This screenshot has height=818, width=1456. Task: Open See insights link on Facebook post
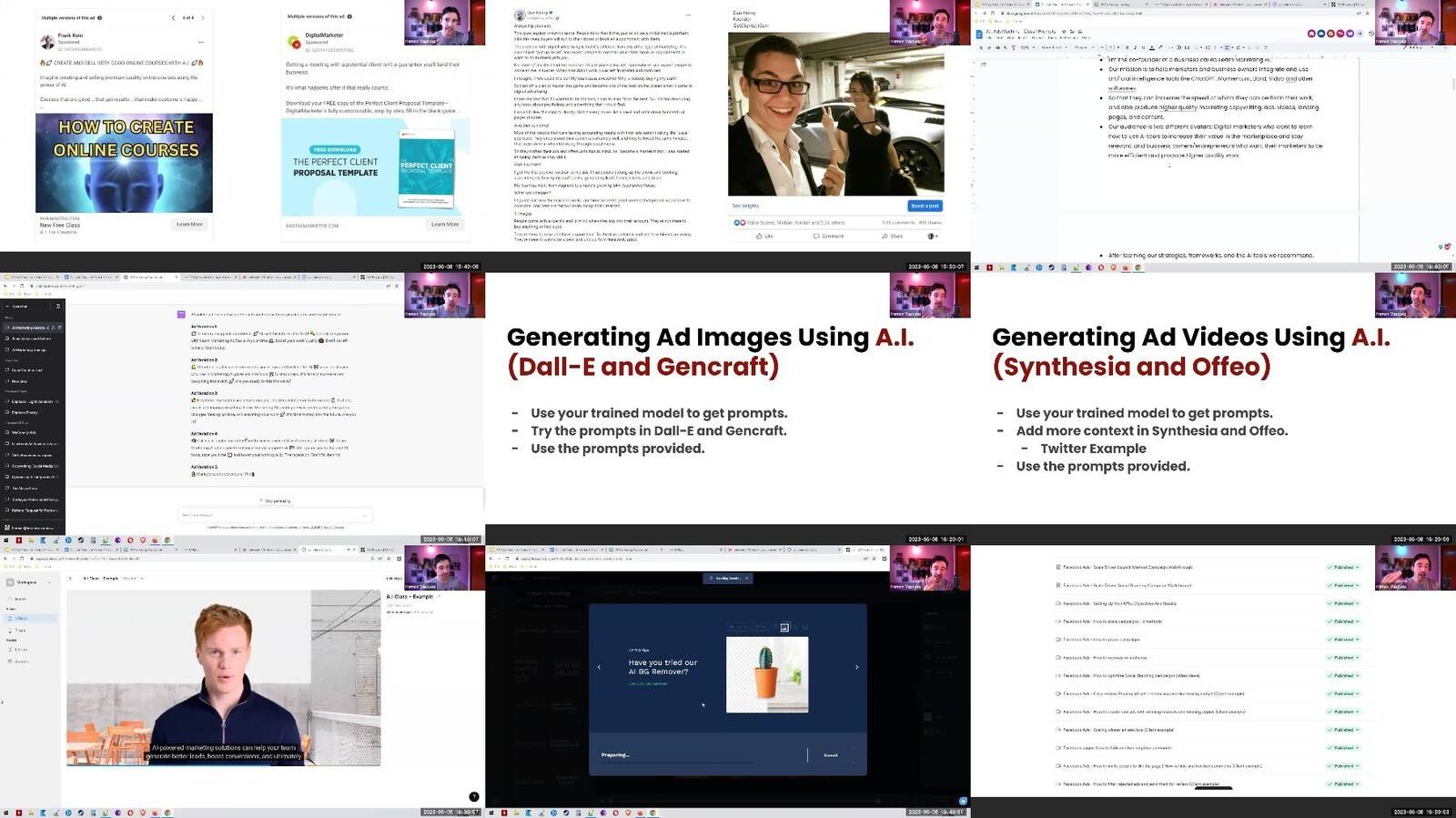745,207
